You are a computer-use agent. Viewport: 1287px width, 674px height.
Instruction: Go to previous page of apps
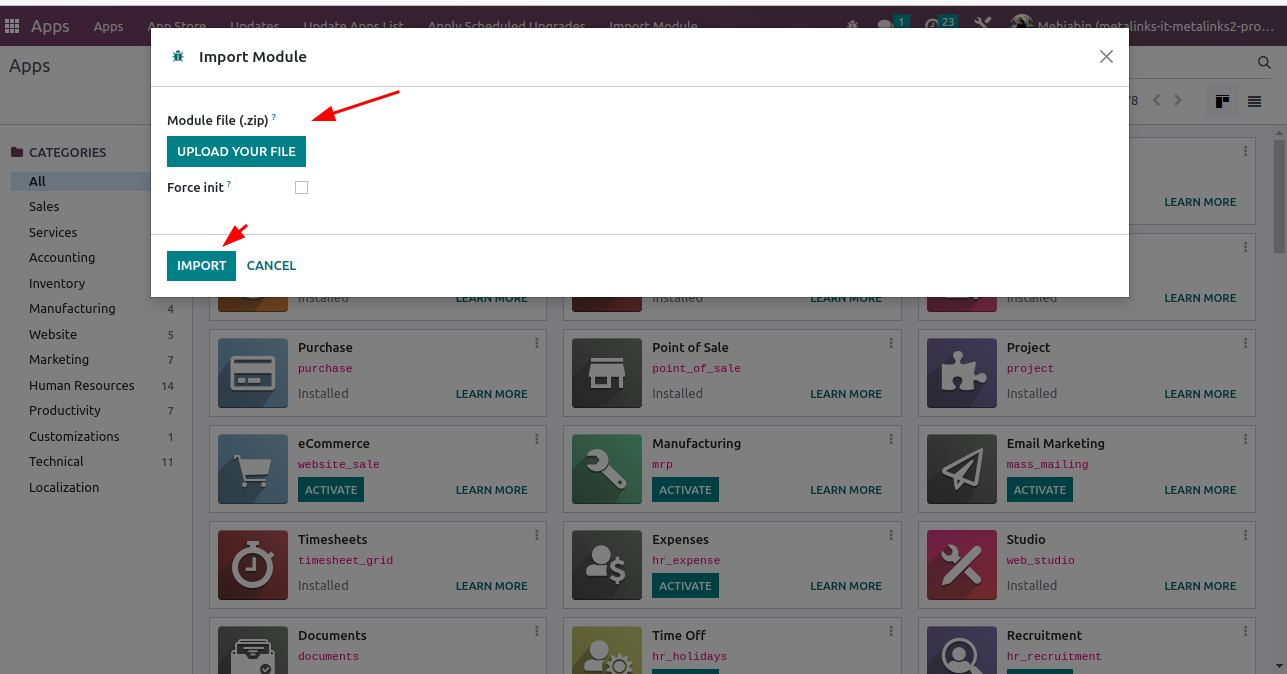coord(1157,100)
